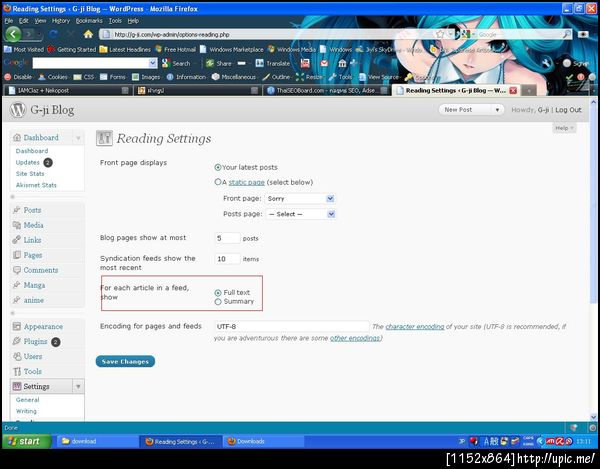
Task: Switch to the IAMClaz + Nekopost tab
Action: tap(68, 91)
